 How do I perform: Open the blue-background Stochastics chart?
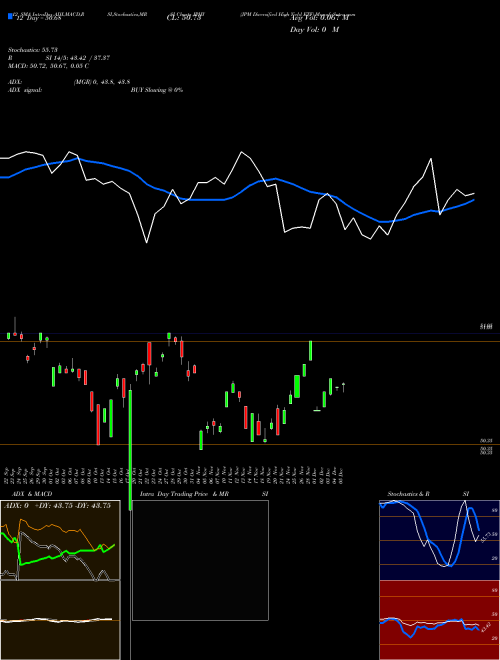coord(439,540)
